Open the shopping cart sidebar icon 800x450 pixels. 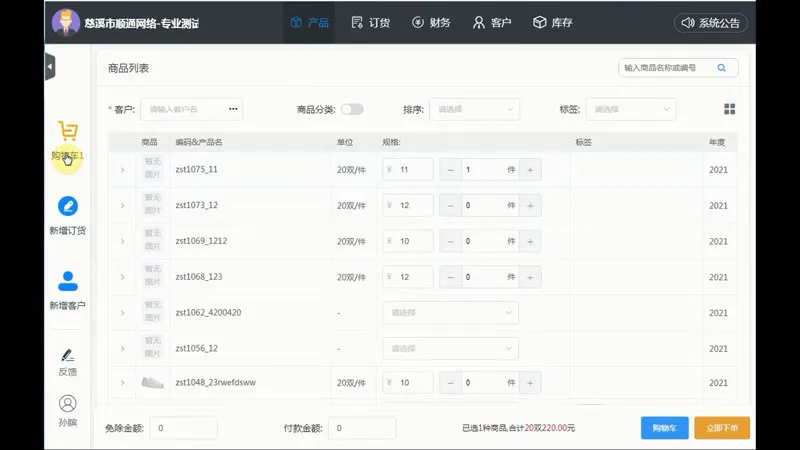click(67, 133)
